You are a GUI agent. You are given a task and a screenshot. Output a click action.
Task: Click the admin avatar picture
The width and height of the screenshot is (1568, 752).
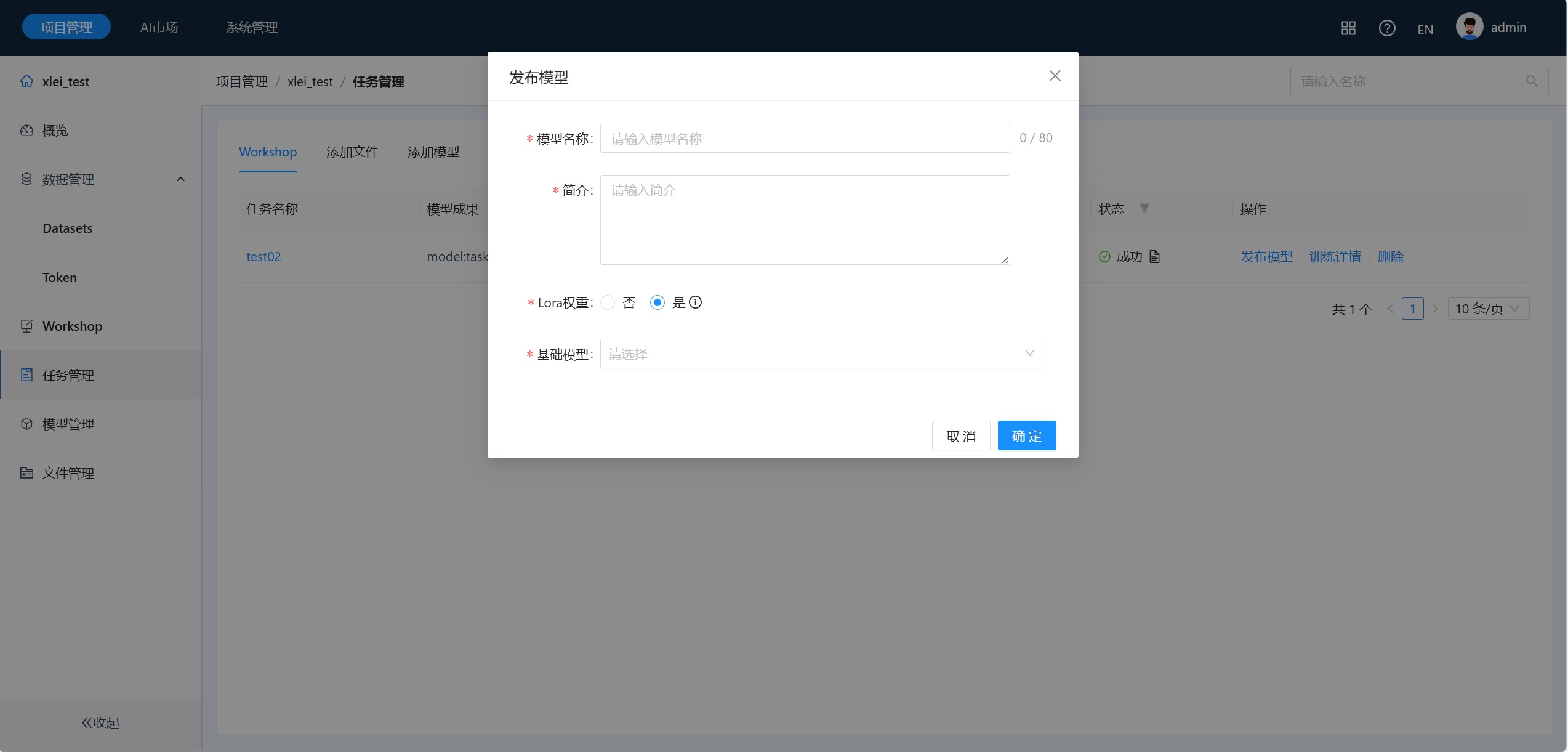1469,27
